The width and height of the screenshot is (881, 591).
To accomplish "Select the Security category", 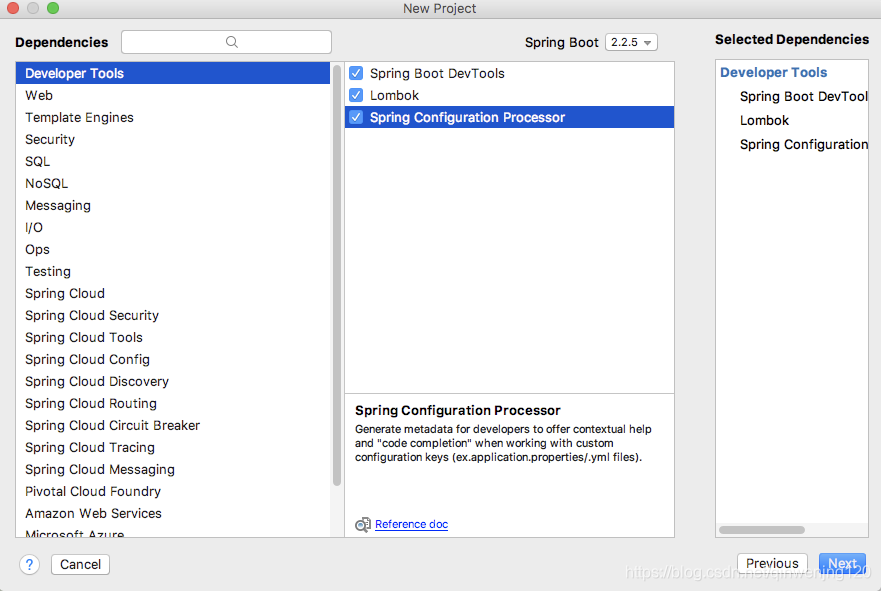I will [x=173, y=139].
